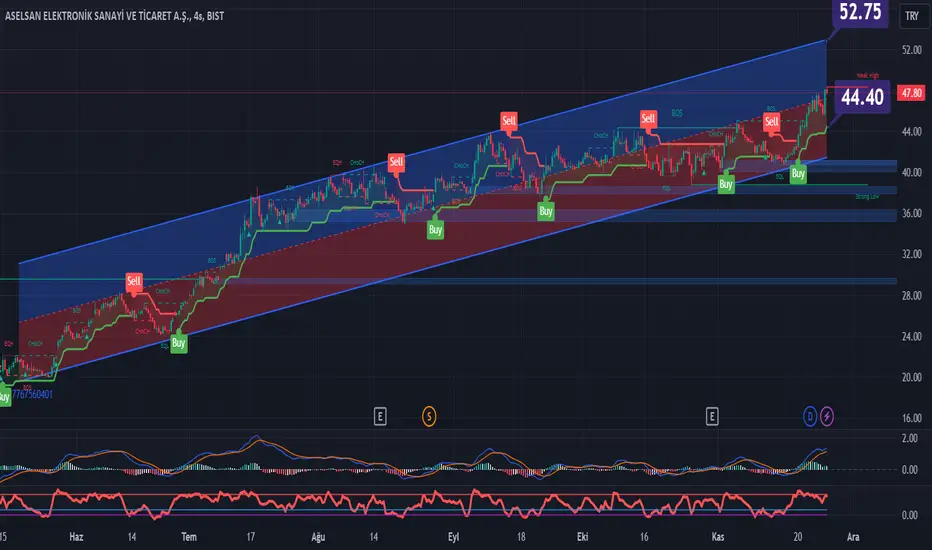
Task: Click the Buy signal label at Kas 20
Action: (798, 174)
